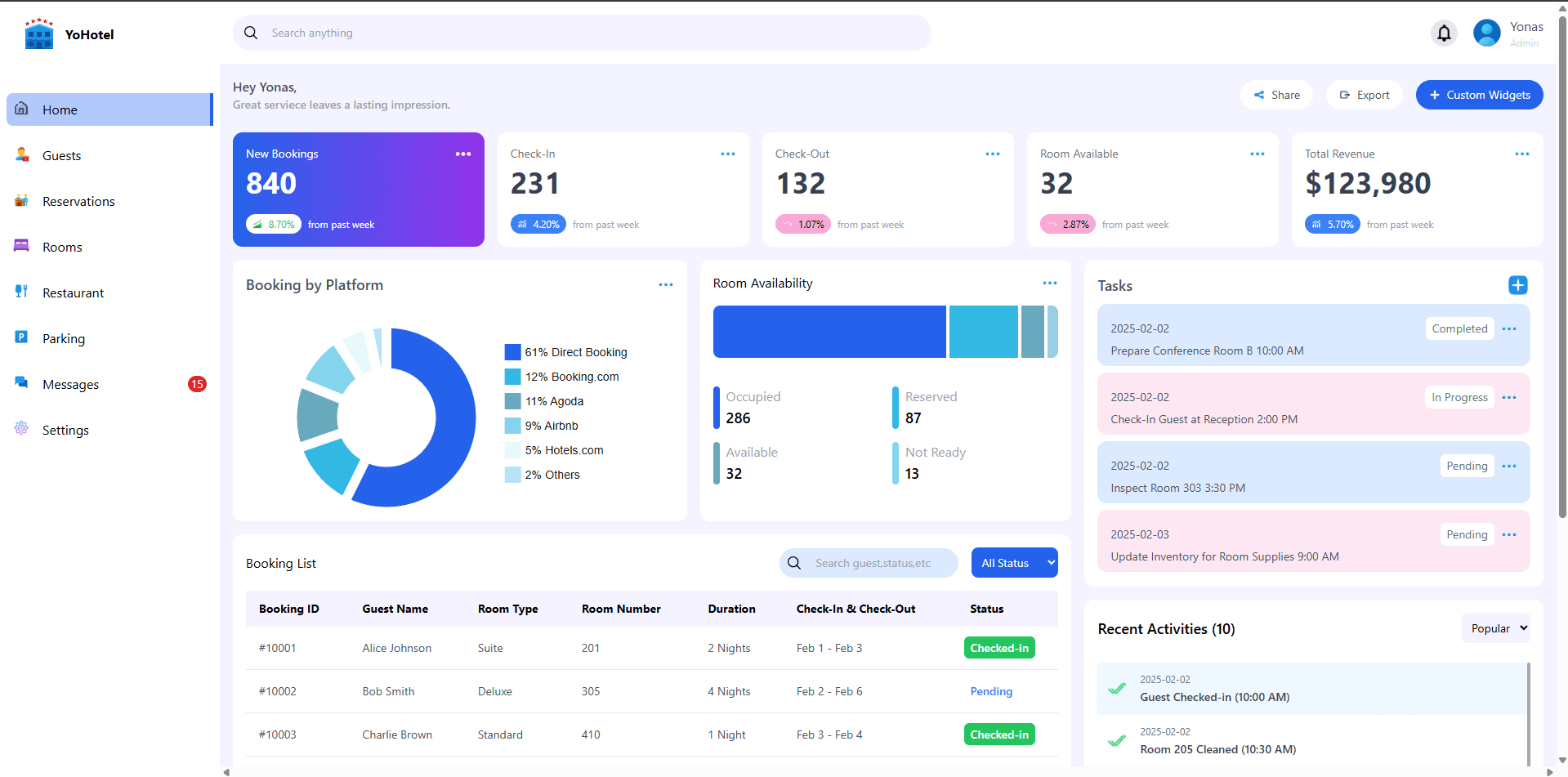Expand the All Status dropdown
Viewport: 1568px width, 777px height.
tap(1014, 563)
